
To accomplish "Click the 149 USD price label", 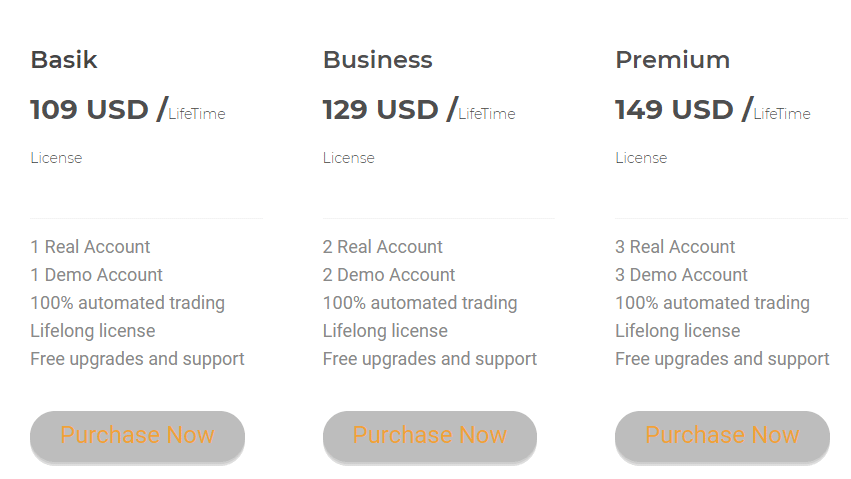I will (x=675, y=109).
